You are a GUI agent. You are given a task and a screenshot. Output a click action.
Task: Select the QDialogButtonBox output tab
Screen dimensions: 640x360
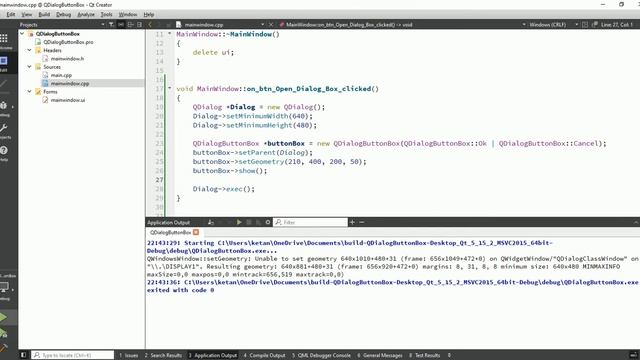point(171,232)
